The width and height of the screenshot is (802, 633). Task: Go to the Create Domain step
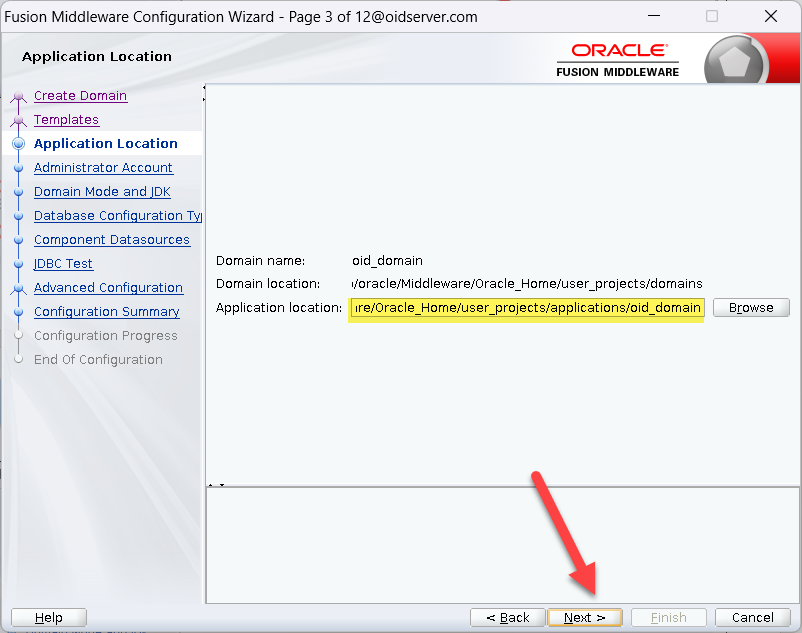coord(80,96)
